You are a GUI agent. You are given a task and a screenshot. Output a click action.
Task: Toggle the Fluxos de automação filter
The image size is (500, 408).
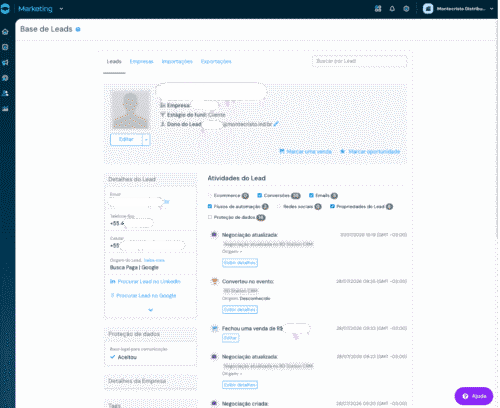click(x=210, y=206)
